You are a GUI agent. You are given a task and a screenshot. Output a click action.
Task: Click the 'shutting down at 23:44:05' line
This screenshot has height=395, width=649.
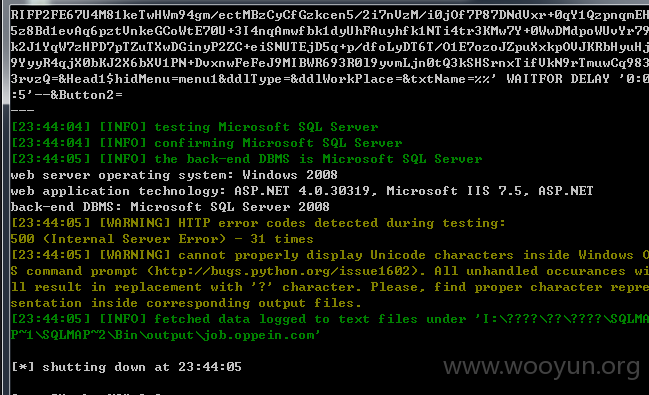point(126,367)
